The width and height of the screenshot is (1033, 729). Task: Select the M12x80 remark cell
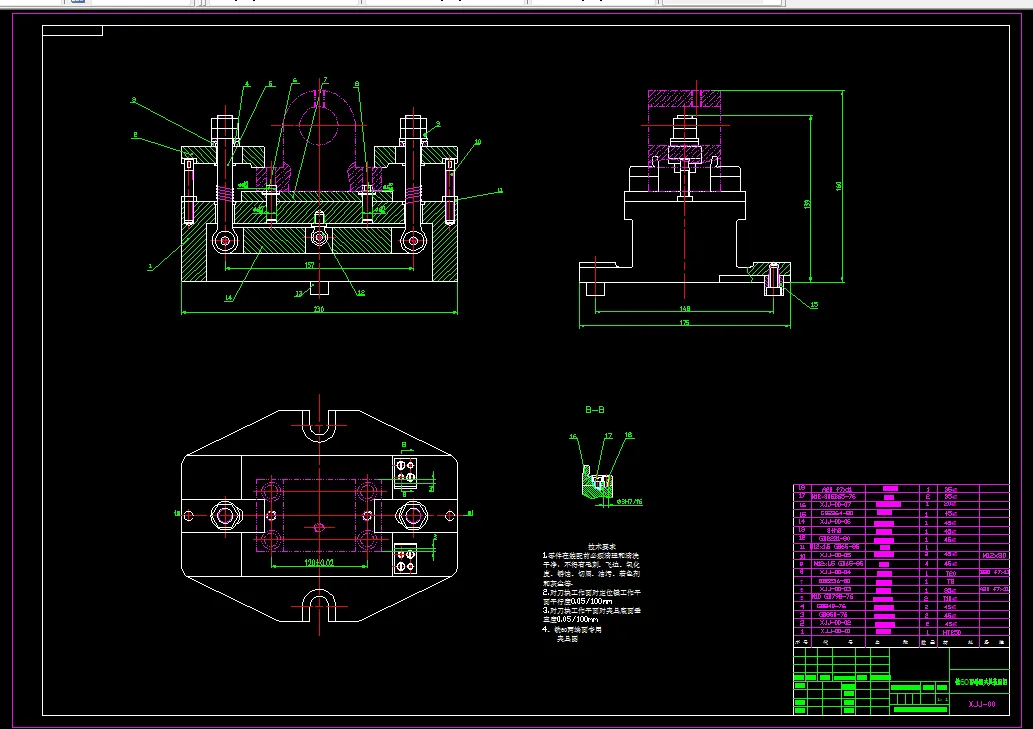pos(994,556)
